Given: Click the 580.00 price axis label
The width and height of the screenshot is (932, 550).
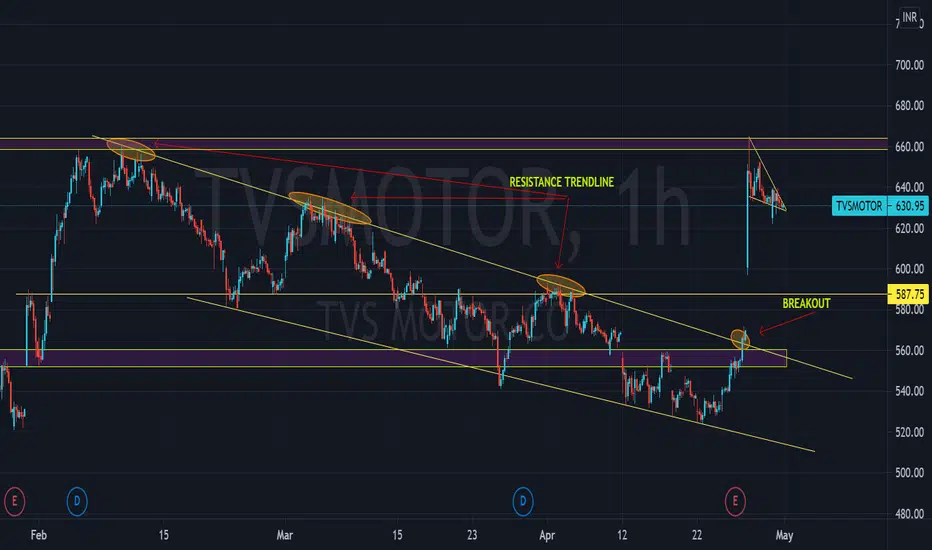Looking at the screenshot, I should (x=909, y=310).
